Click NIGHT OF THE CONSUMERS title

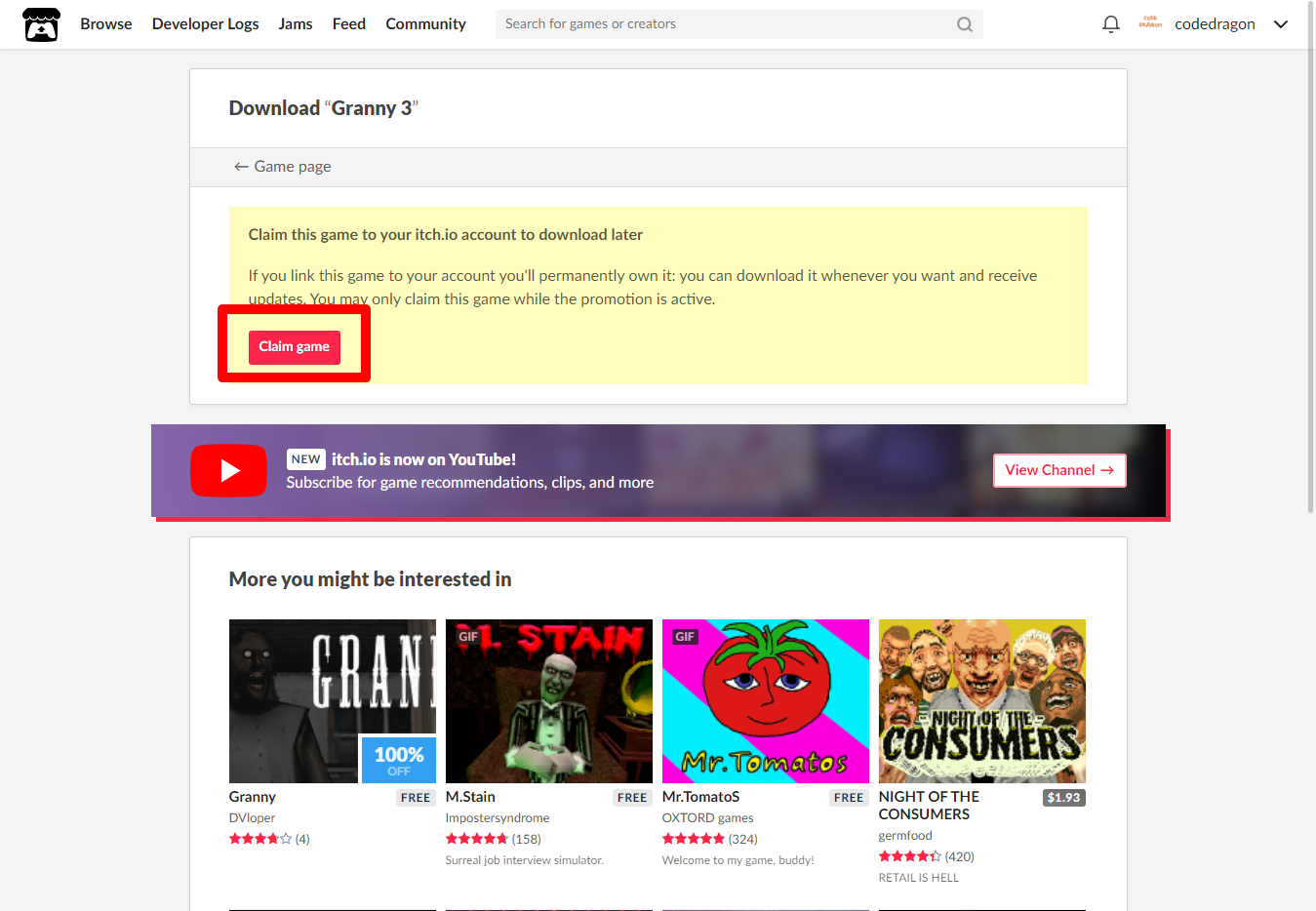[929, 806]
